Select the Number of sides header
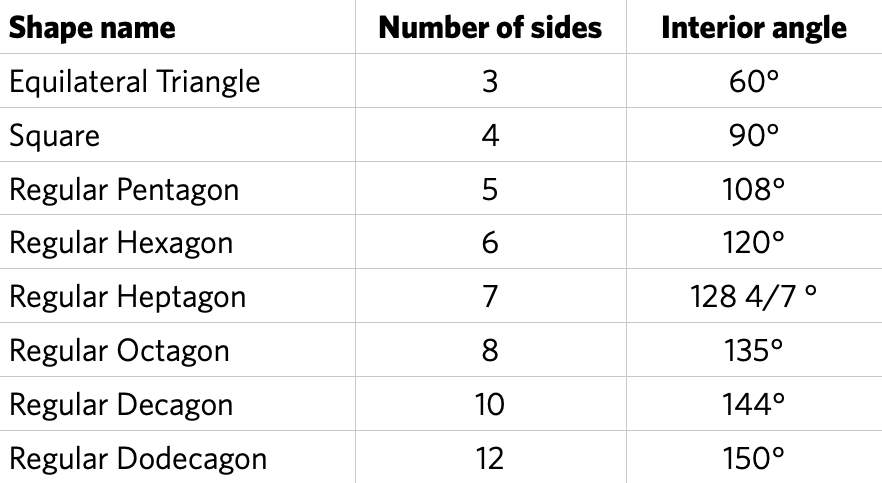The height and width of the screenshot is (483, 882). point(490,28)
